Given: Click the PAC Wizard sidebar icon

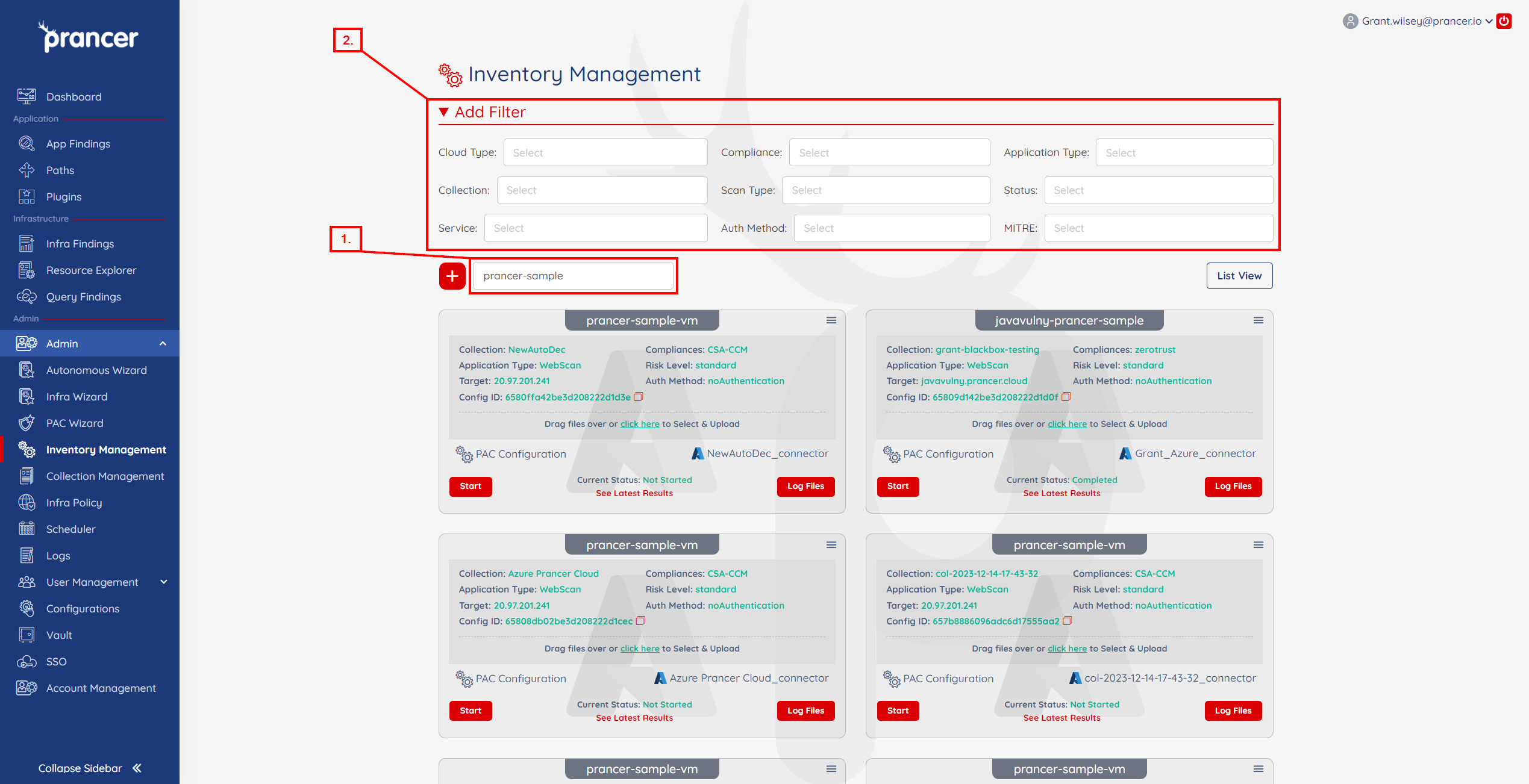Looking at the screenshot, I should click(27, 423).
